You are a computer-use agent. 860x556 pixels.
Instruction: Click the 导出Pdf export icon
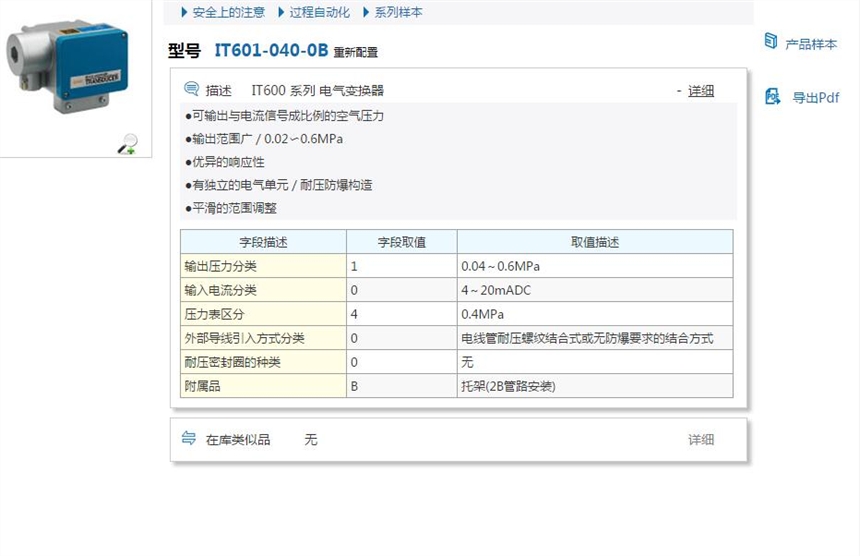[772, 97]
